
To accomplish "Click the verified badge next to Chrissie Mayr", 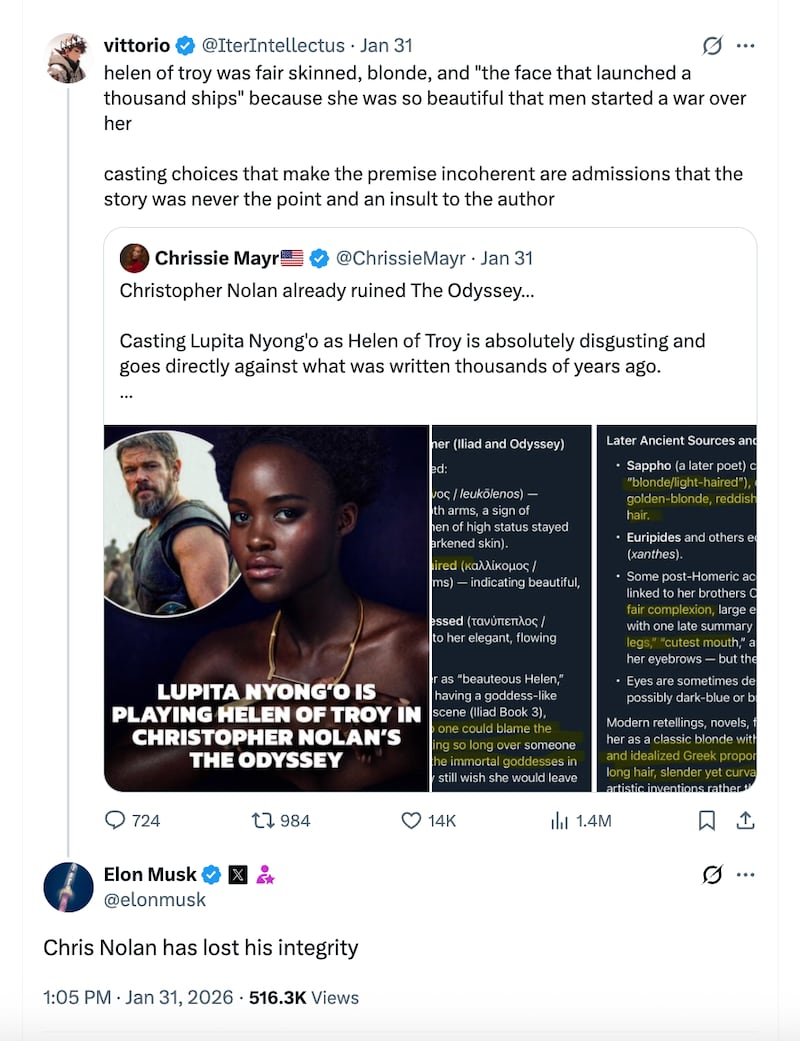I will (x=319, y=258).
